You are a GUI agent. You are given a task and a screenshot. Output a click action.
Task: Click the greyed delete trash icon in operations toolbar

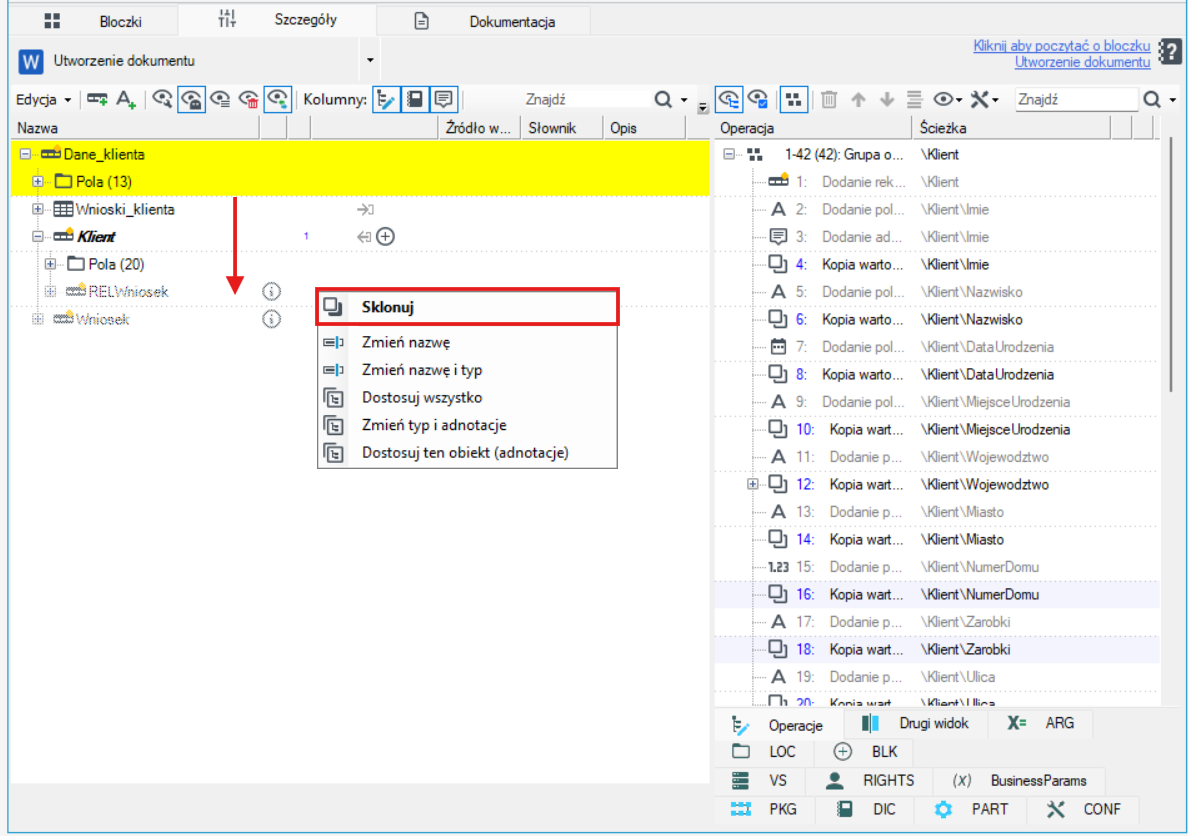tap(829, 99)
